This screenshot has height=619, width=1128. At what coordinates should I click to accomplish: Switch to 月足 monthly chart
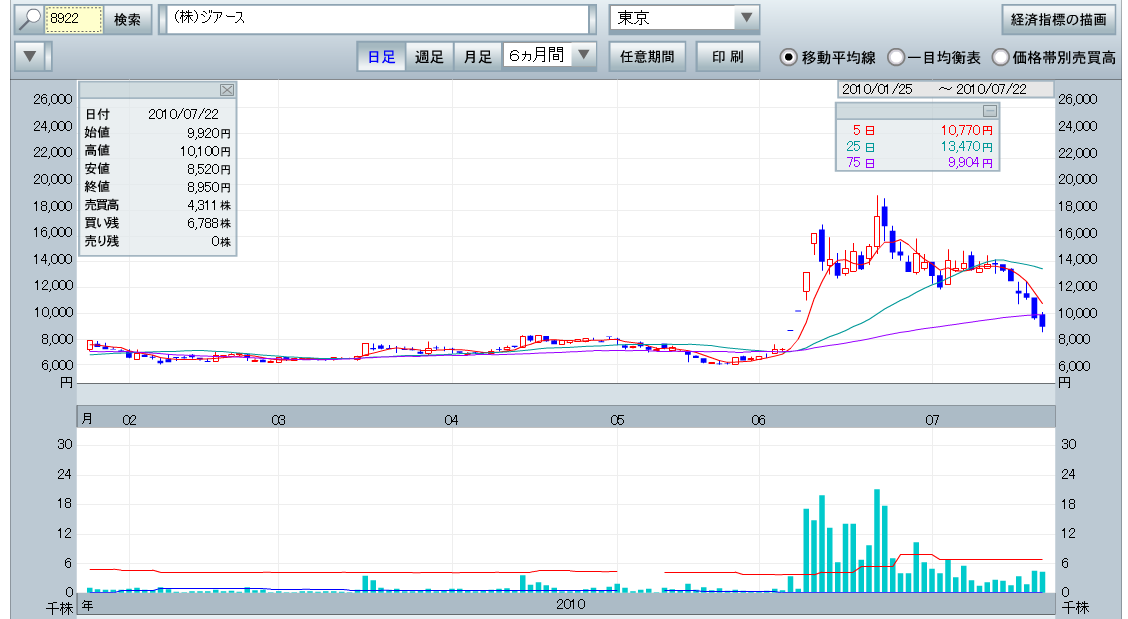477,56
